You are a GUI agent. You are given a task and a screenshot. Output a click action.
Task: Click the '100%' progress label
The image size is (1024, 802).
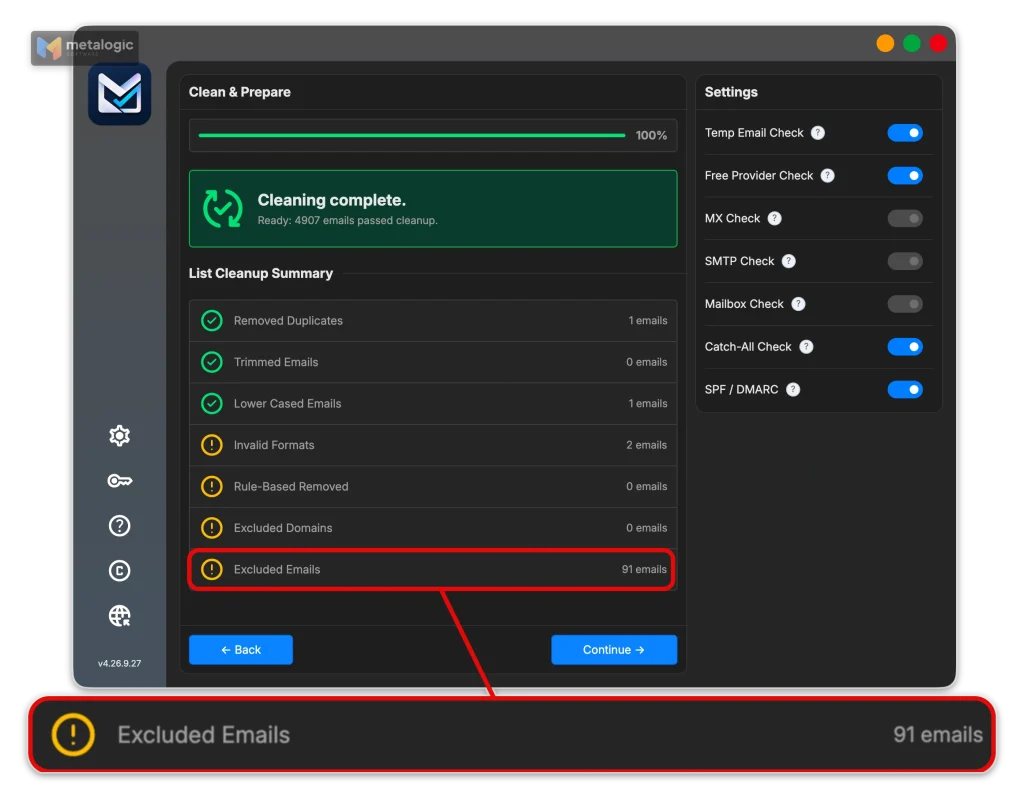tap(651, 136)
